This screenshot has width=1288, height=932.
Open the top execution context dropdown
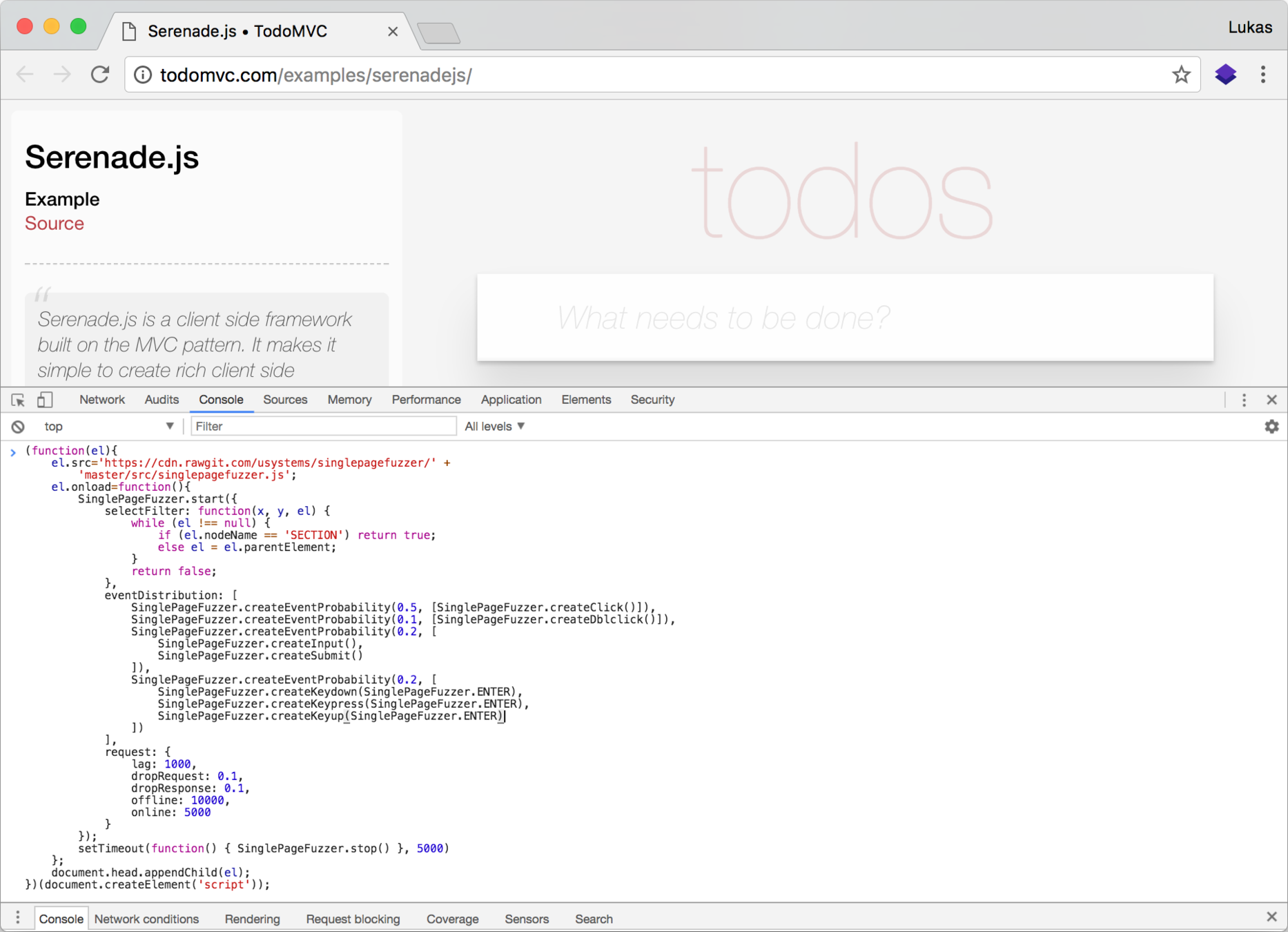(108, 427)
